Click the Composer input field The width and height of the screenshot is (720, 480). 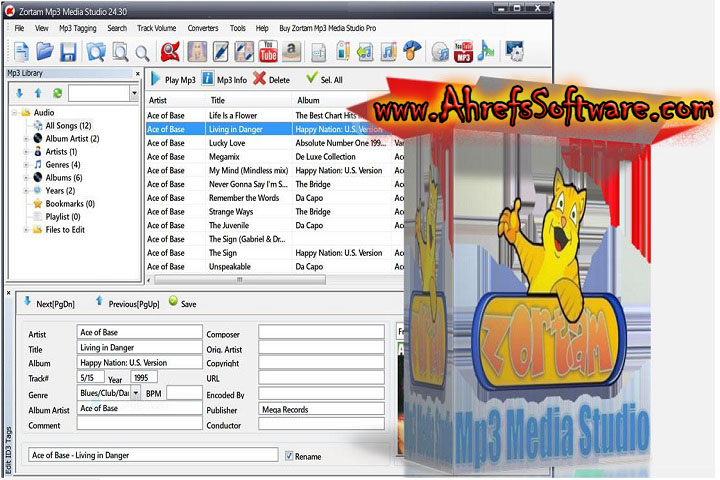(321, 332)
